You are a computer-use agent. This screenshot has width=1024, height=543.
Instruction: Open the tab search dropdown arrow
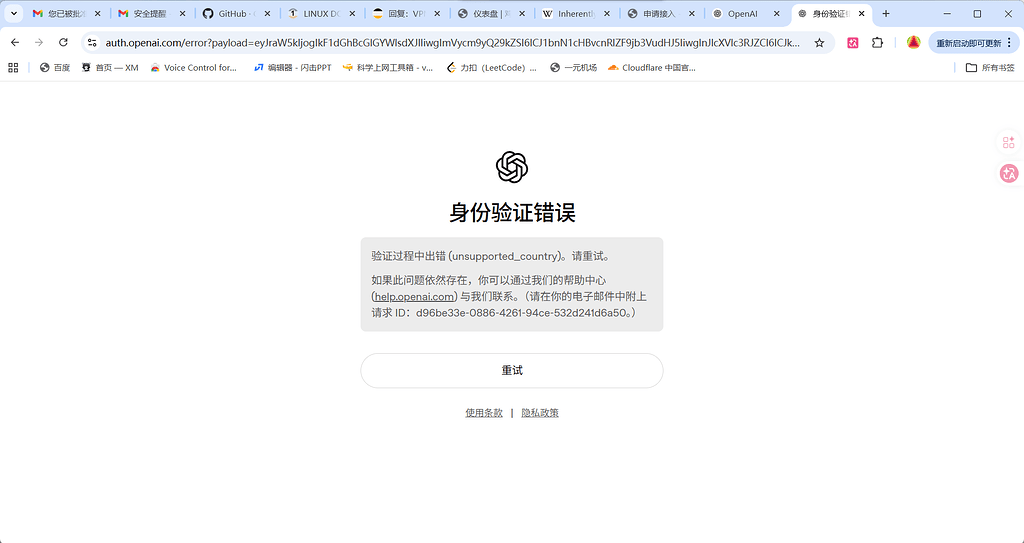click(13, 14)
